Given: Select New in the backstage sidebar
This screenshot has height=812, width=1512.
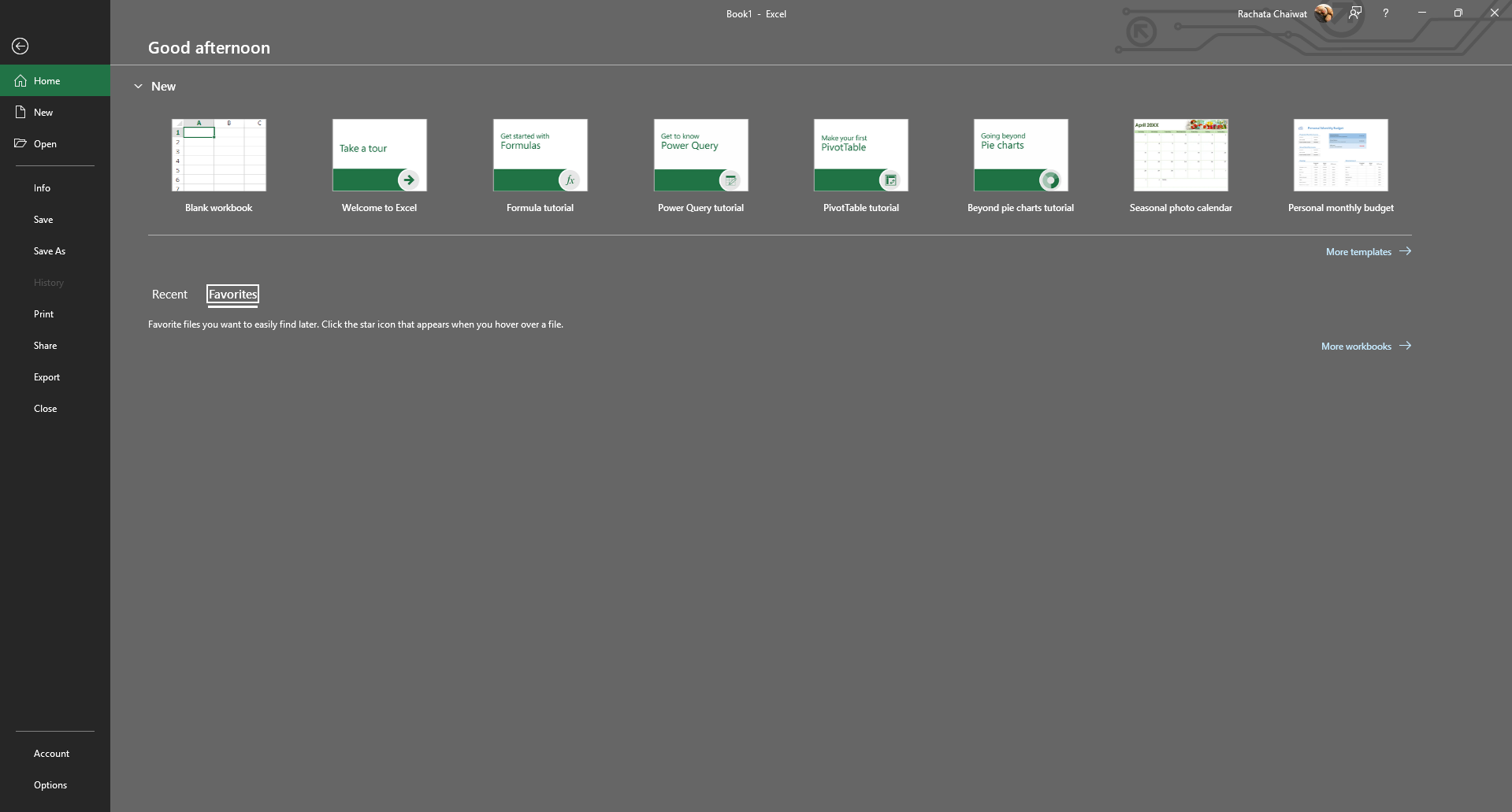Looking at the screenshot, I should [x=55, y=112].
